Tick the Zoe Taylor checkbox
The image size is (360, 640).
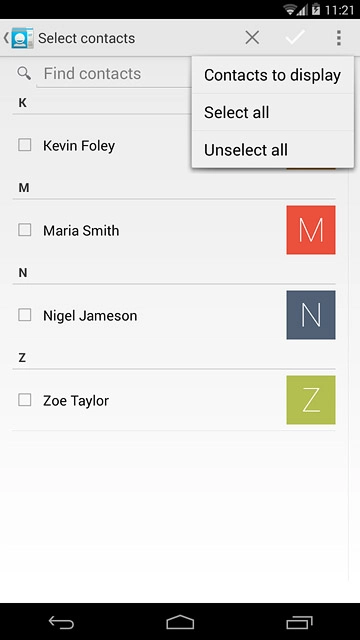coord(24,400)
